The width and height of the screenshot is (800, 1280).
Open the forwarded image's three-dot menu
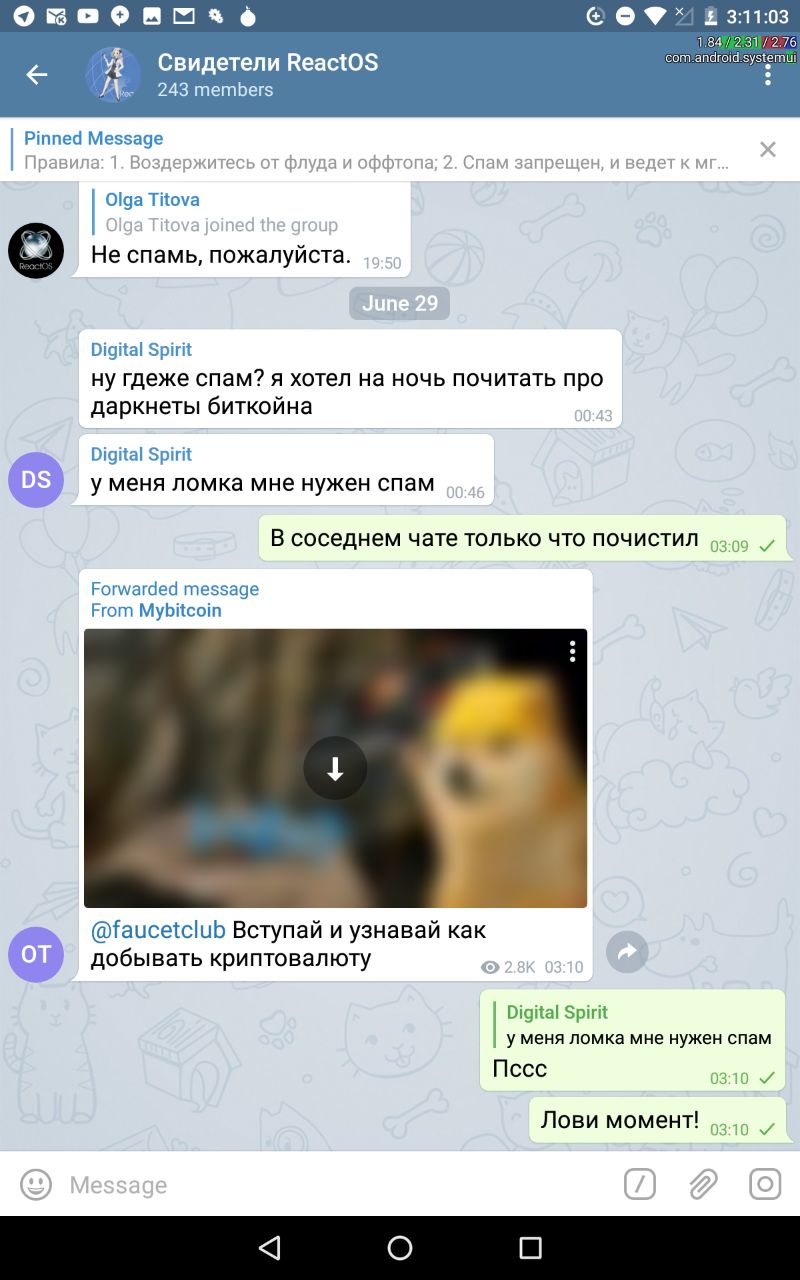coord(572,651)
